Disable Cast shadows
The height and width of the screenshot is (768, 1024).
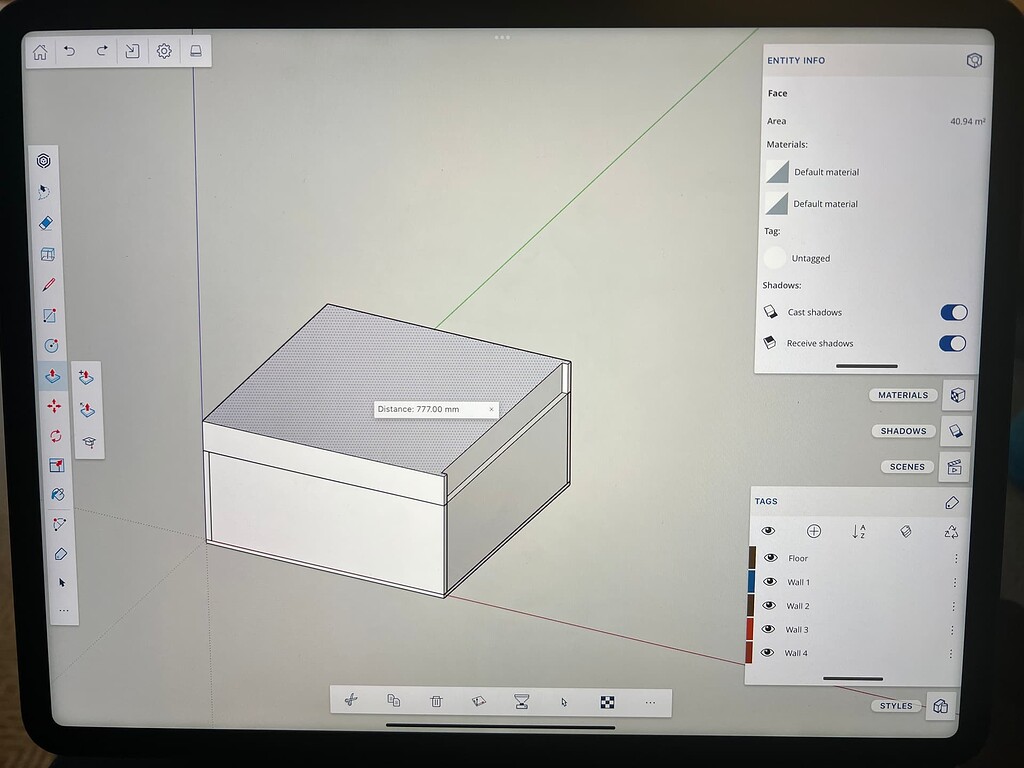pos(952,312)
